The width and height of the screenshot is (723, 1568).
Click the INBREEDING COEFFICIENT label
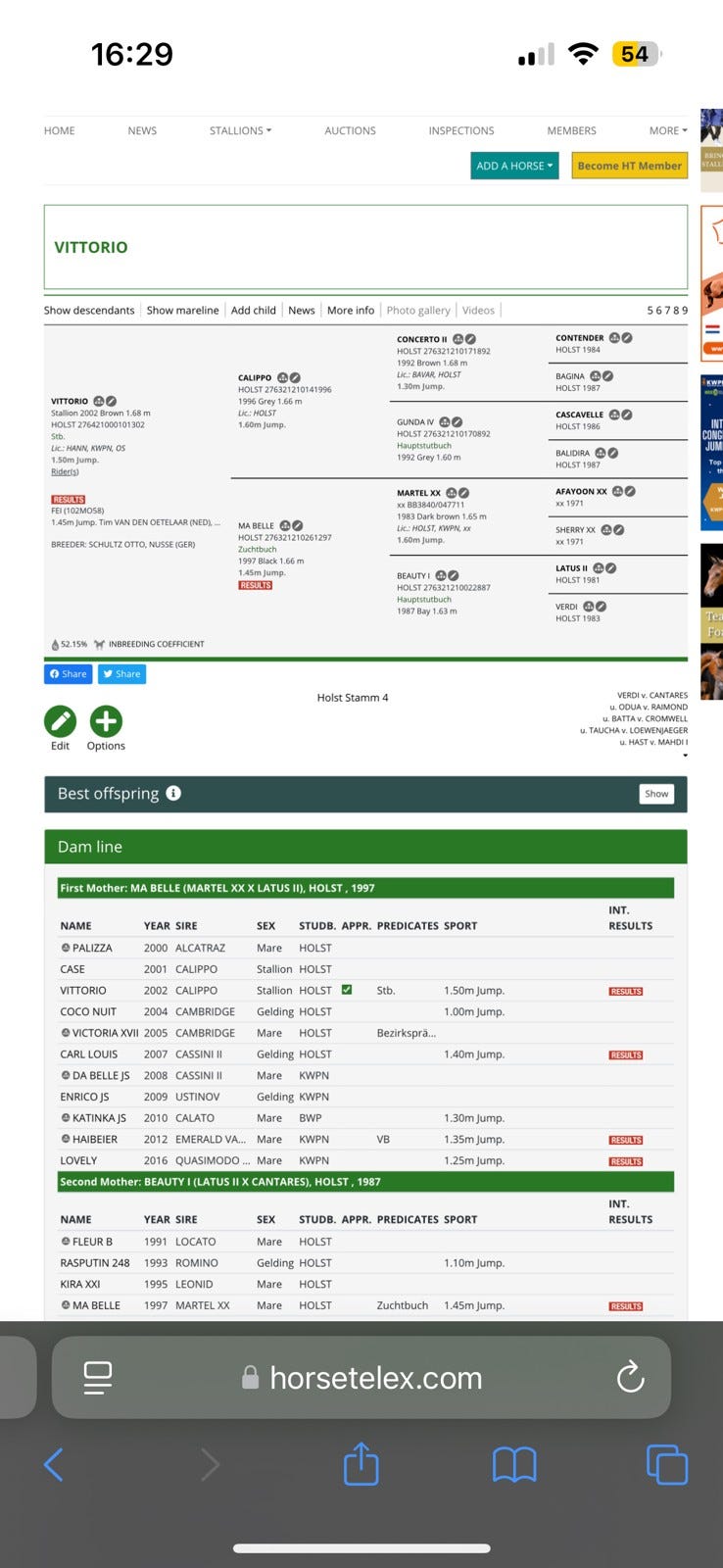pyautogui.click(x=157, y=644)
